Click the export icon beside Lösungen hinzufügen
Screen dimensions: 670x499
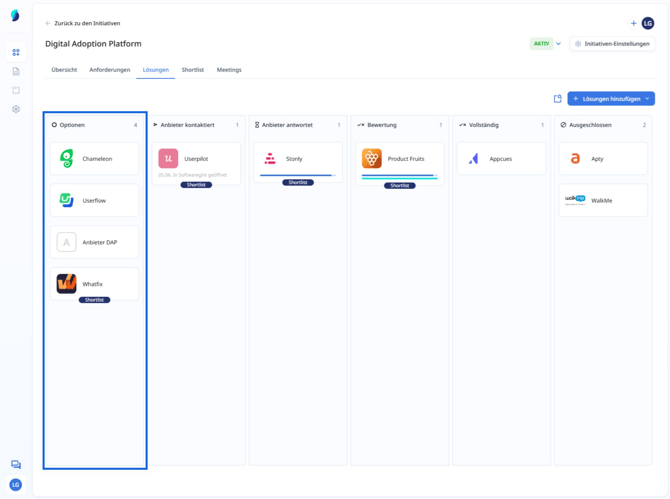click(557, 99)
